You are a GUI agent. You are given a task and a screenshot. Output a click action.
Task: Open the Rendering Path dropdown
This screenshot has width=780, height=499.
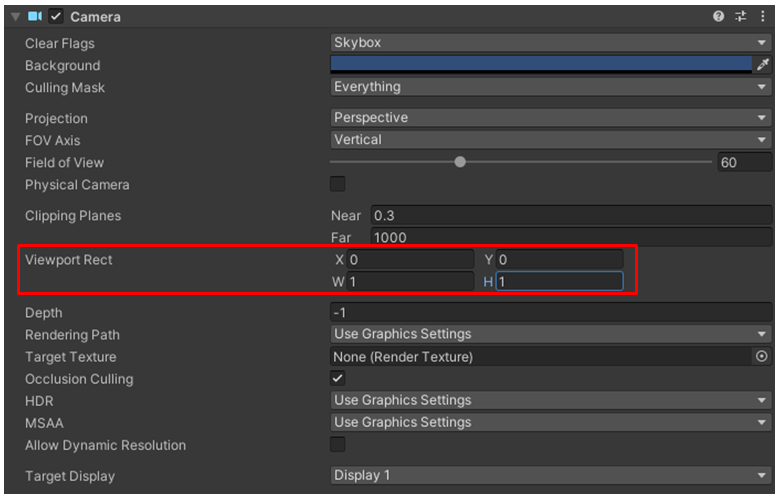[x=551, y=334]
